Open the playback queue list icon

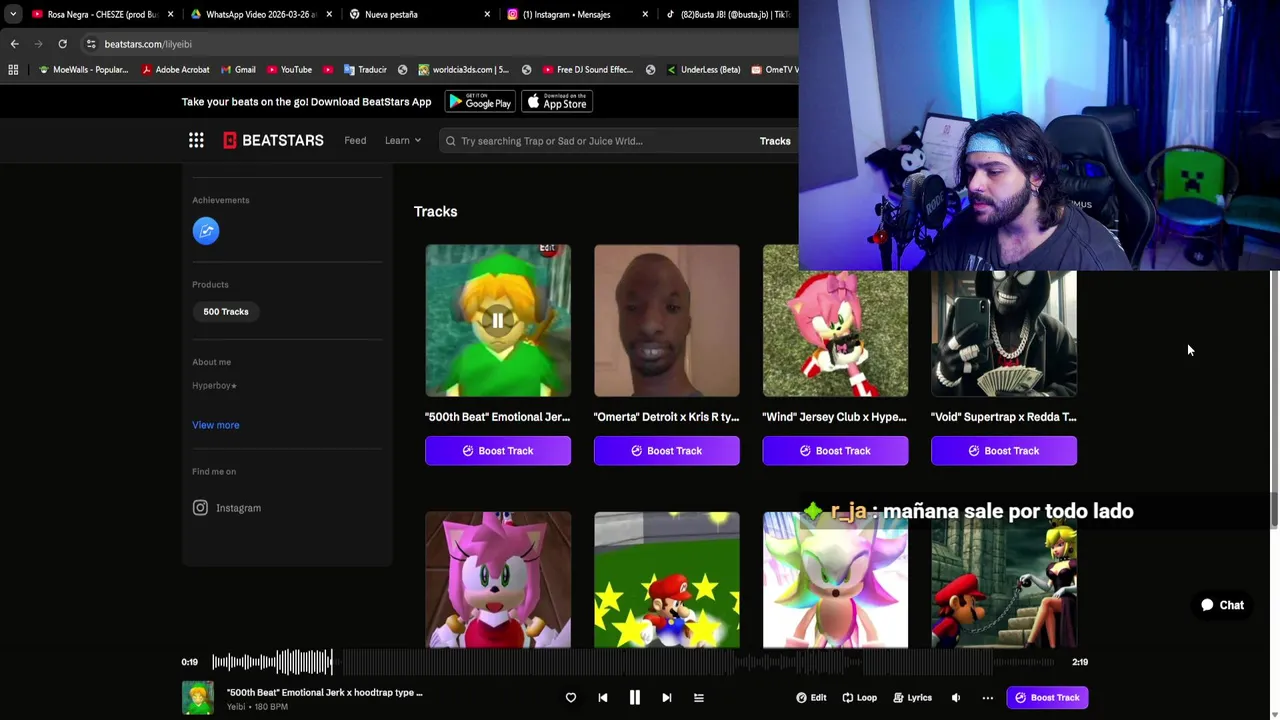(699, 698)
